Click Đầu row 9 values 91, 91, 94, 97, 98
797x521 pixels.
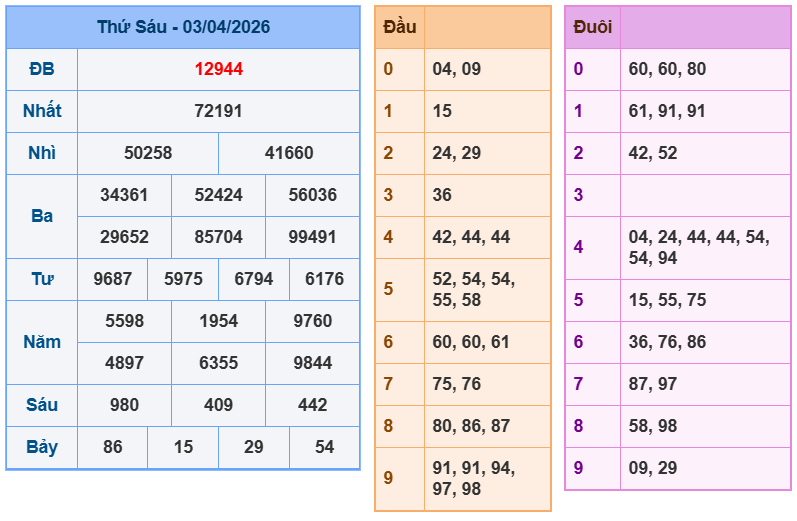click(474, 479)
